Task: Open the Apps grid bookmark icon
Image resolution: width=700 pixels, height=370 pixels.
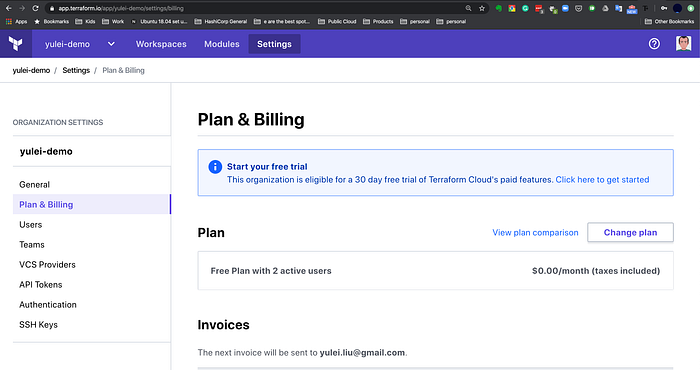Action: point(8,21)
